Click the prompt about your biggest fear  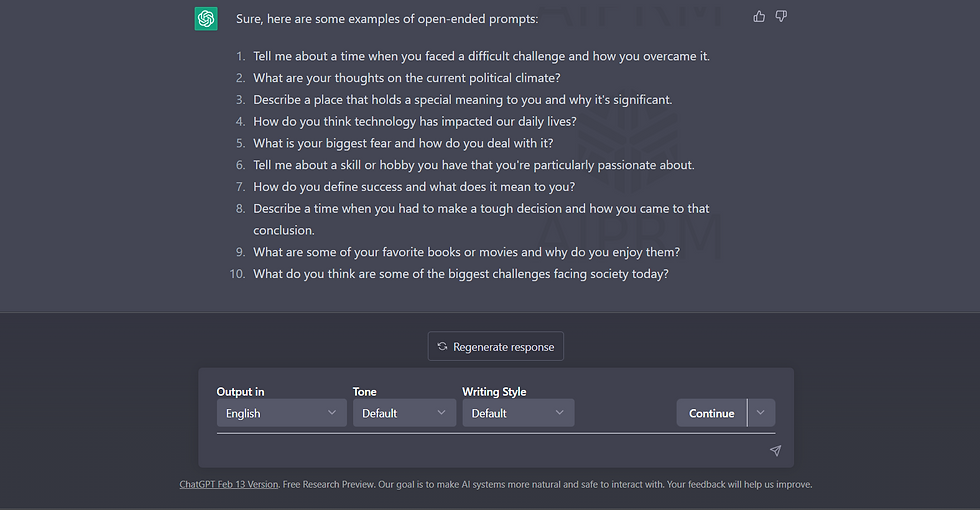point(403,143)
